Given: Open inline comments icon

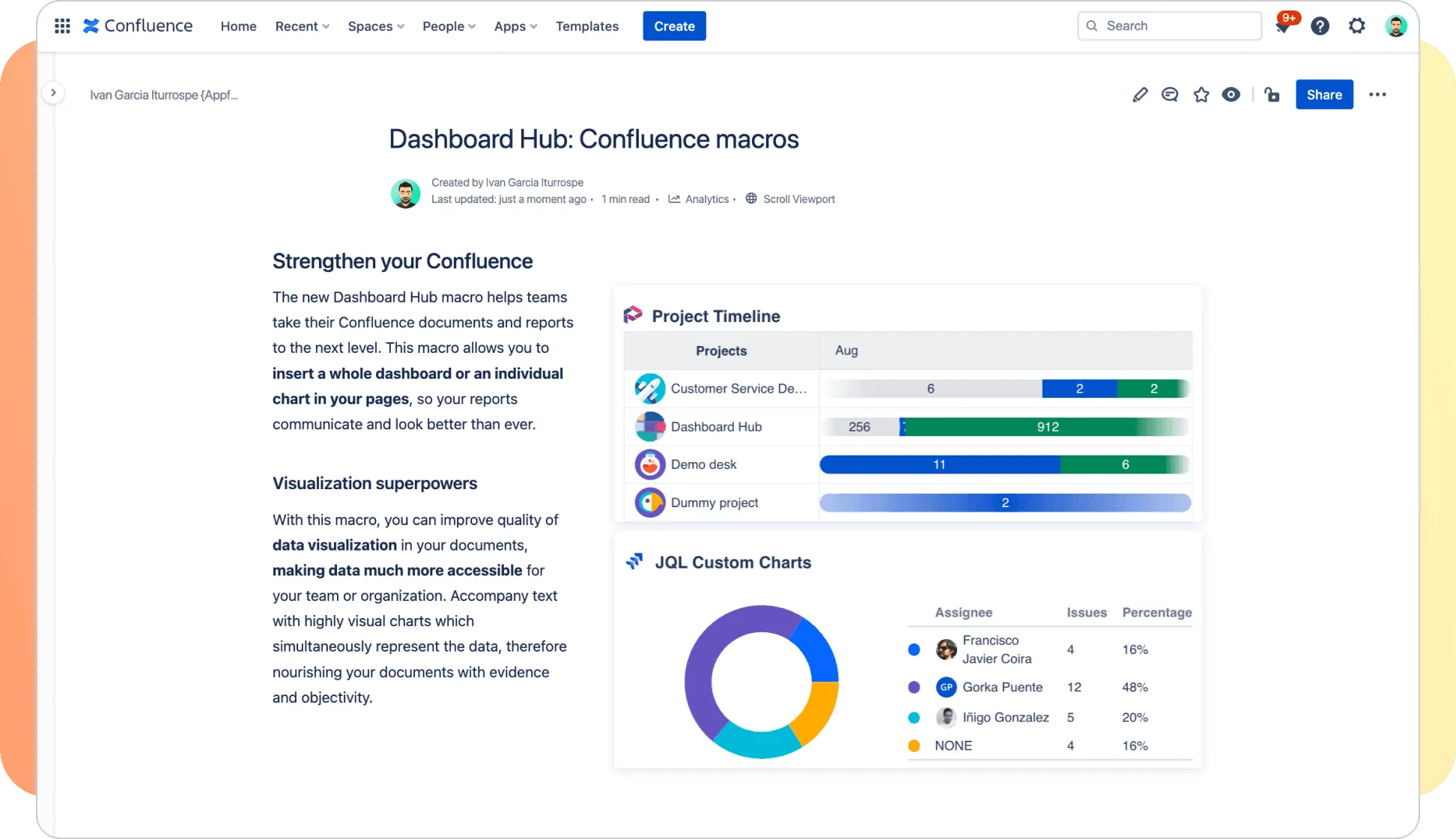Looking at the screenshot, I should [x=1169, y=94].
